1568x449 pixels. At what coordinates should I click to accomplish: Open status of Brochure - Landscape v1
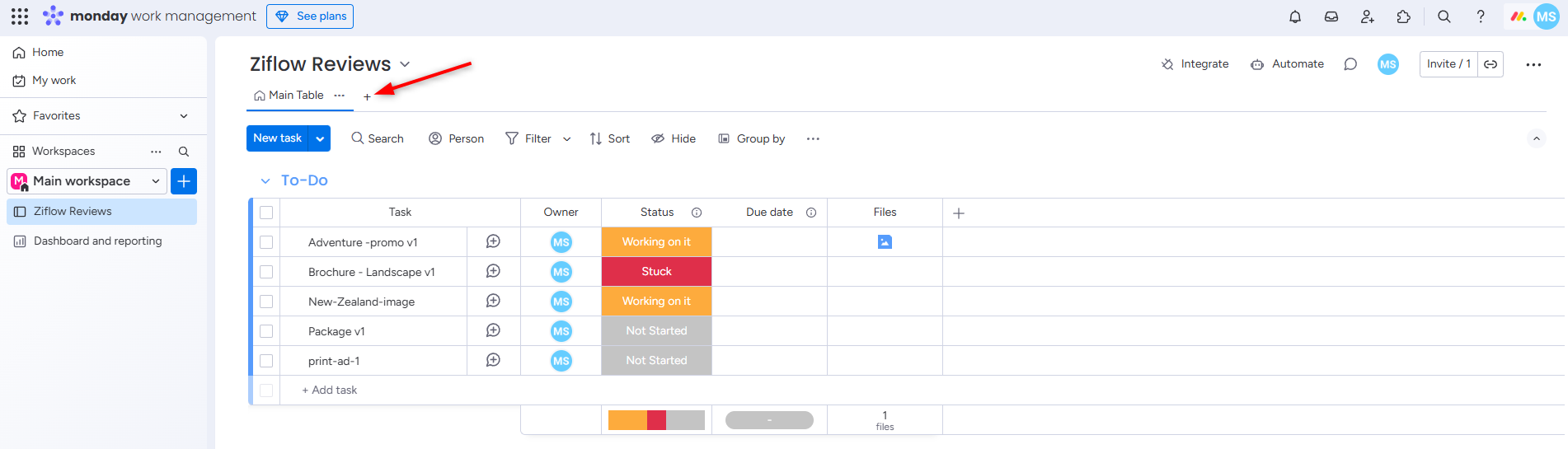[x=656, y=272]
